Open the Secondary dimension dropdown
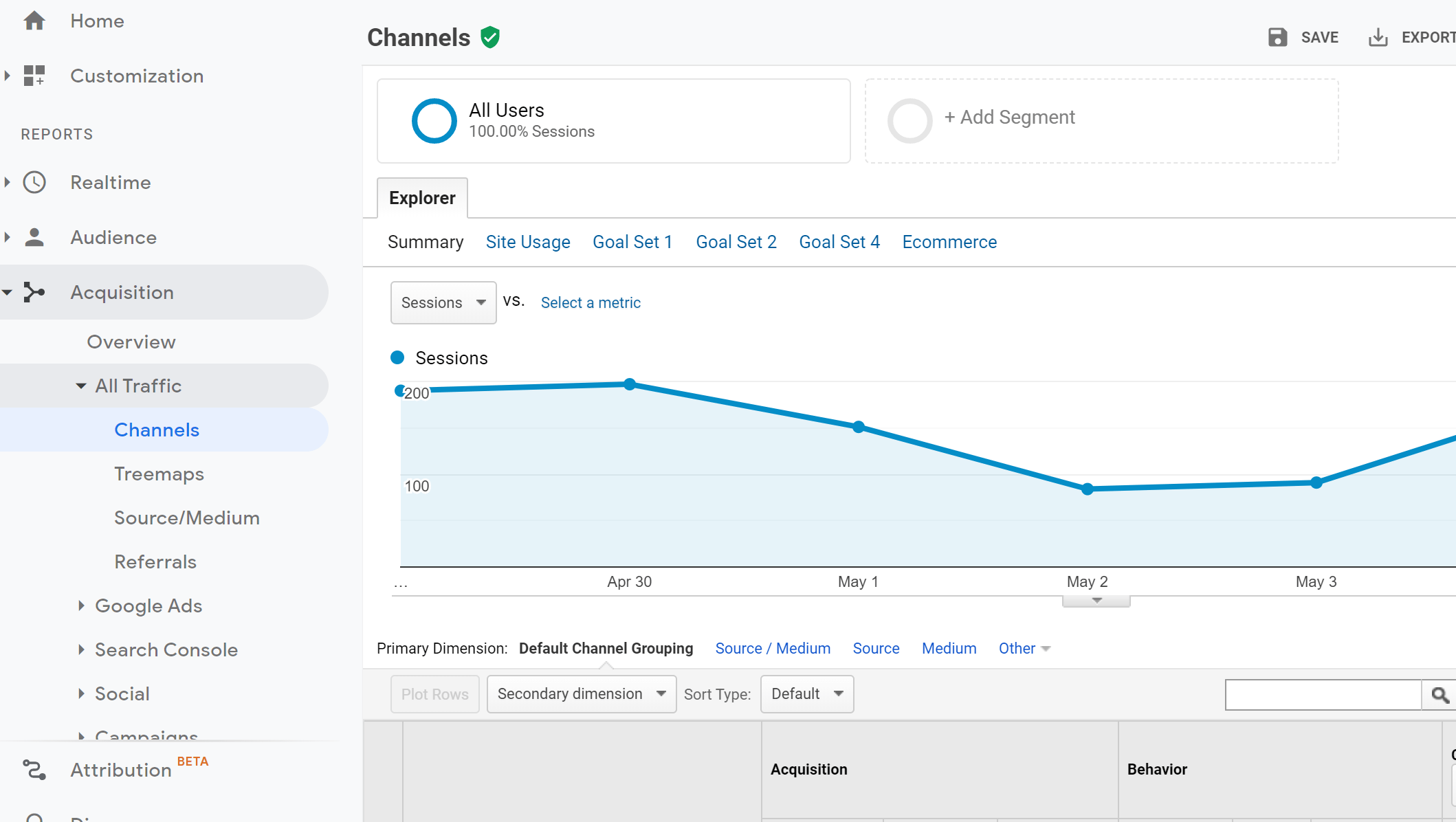This screenshot has height=822, width=1456. click(x=580, y=693)
